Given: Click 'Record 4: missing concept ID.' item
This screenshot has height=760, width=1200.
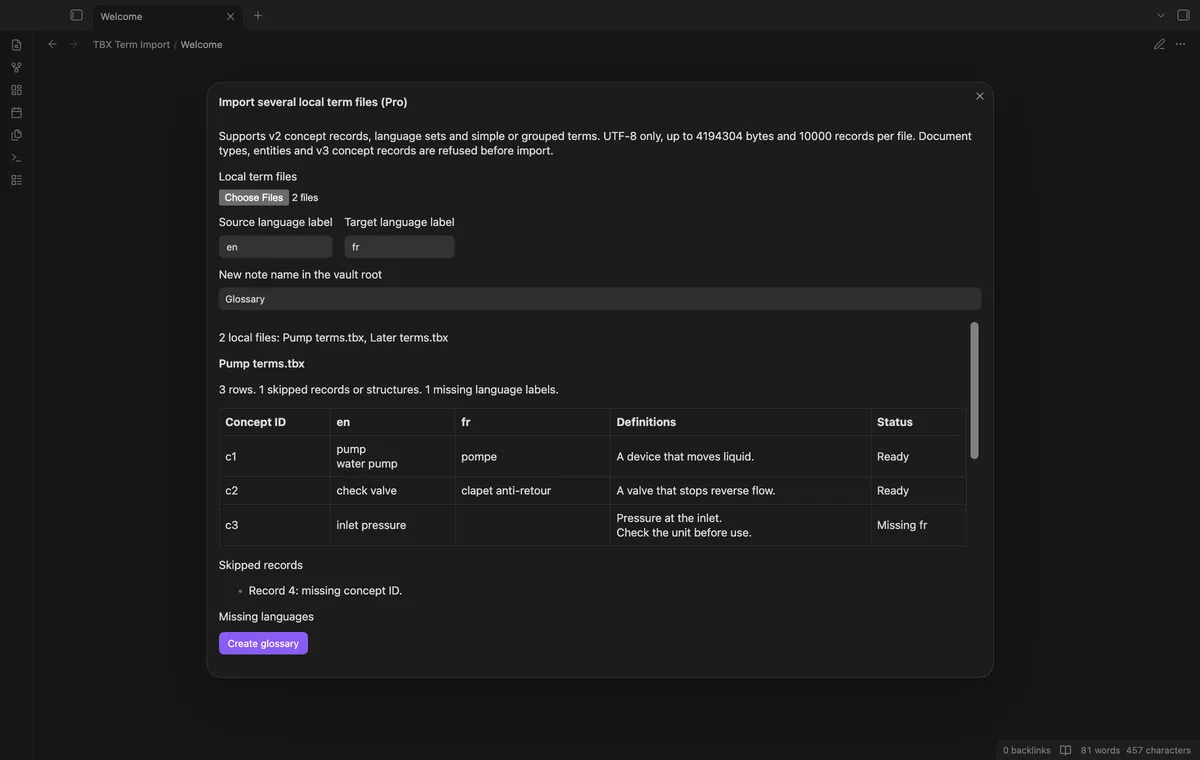Looking at the screenshot, I should [325, 591].
